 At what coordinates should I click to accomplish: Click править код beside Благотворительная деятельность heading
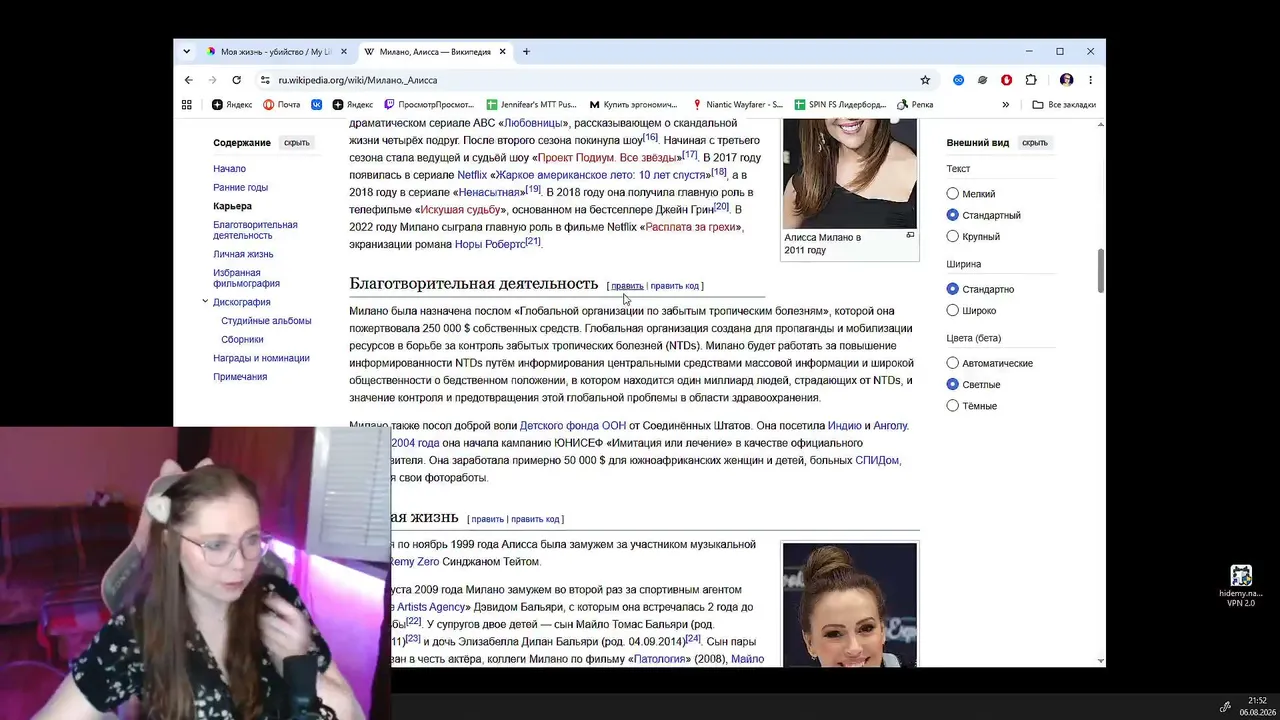675,286
